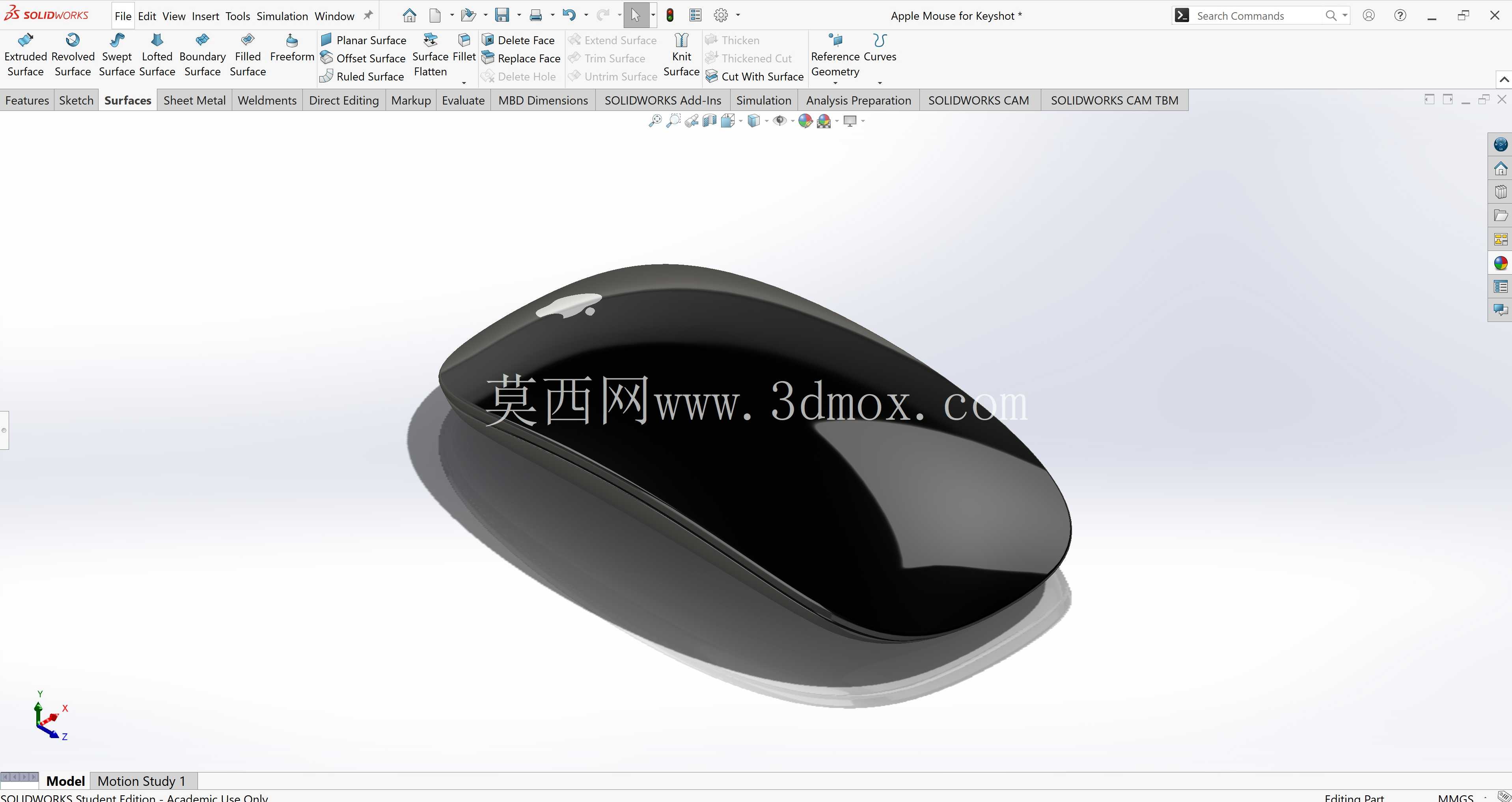Click the Undo button
This screenshot has height=802, width=1512.
569,15
